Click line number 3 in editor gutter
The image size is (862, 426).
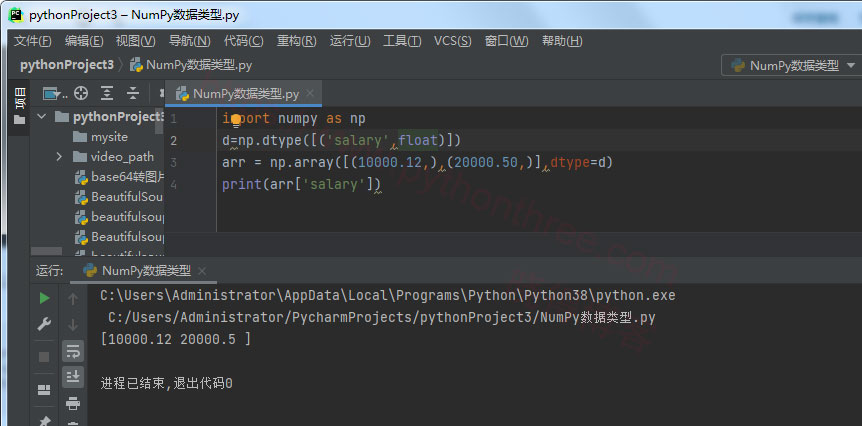coord(174,163)
